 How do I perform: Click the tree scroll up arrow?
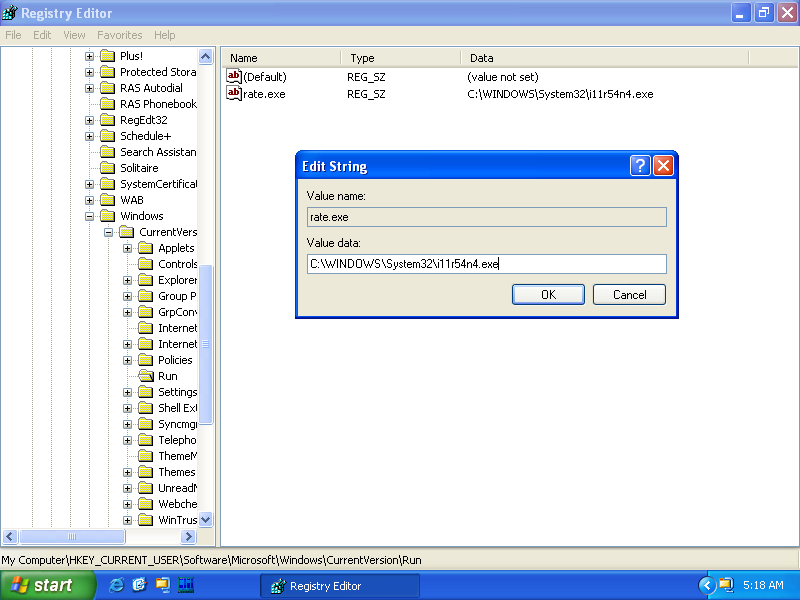[x=206, y=56]
